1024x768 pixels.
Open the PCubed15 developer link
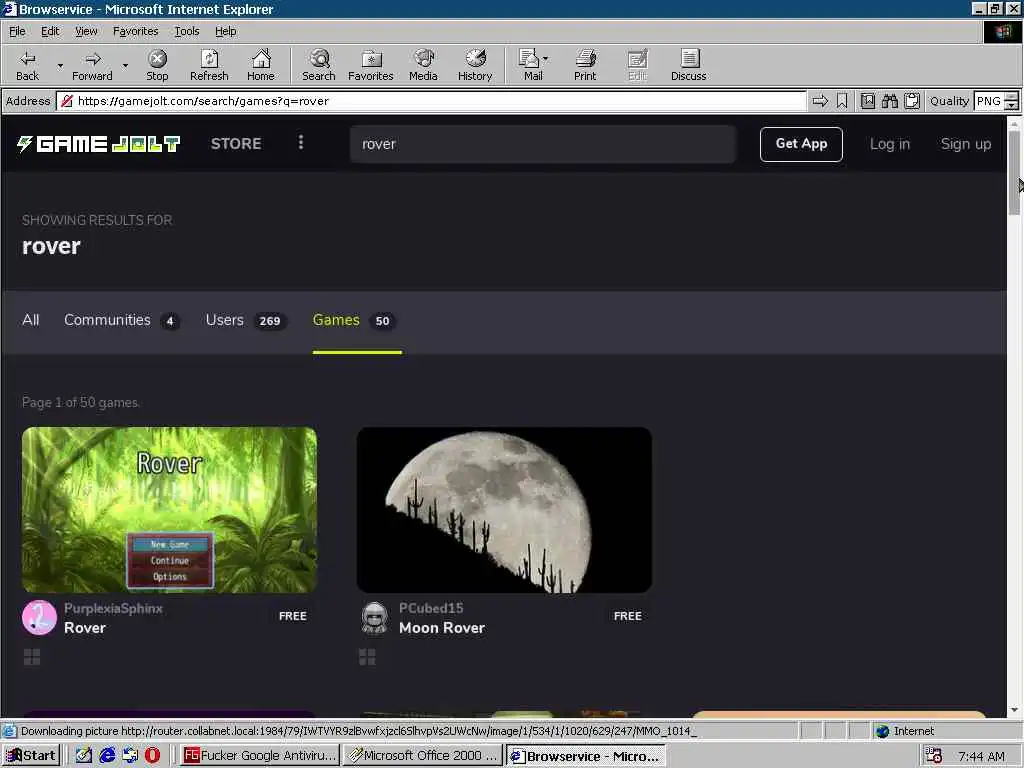pyautogui.click(x=431, y=608)
